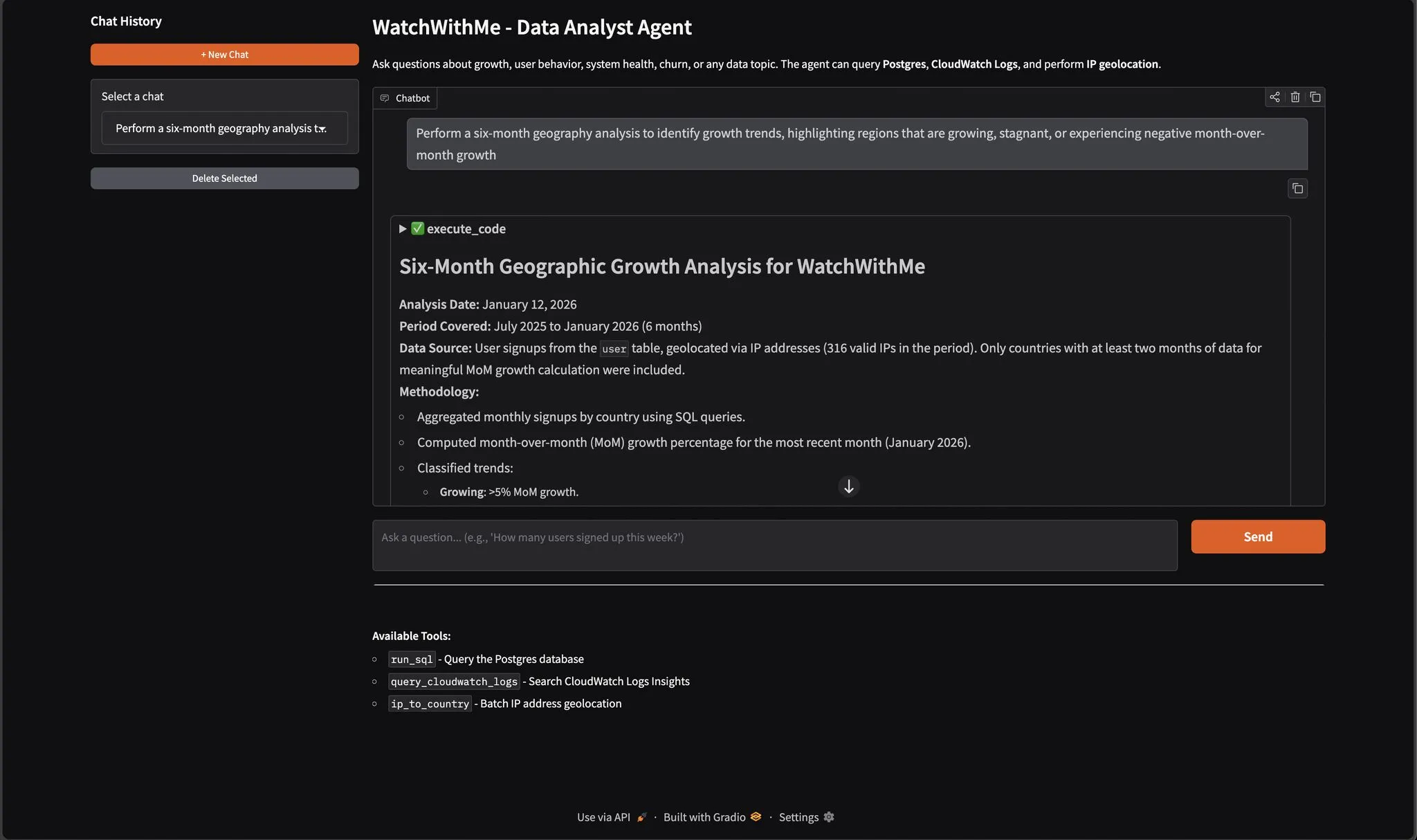Screen dimensions: 1417x840
Task: Click the green checkmark beside execute_code
Action: point(417,228)
